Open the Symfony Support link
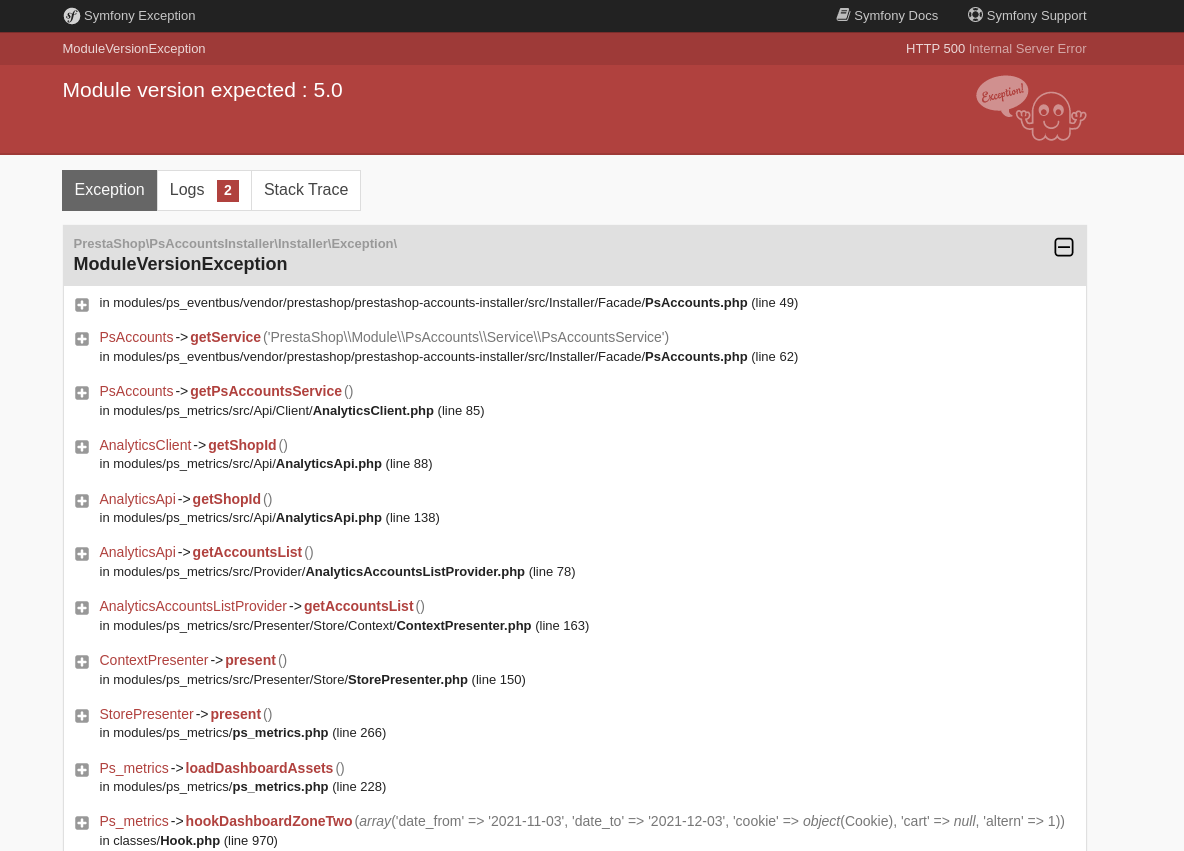This screenshot has height=851, width=1184. point(1027,16)
